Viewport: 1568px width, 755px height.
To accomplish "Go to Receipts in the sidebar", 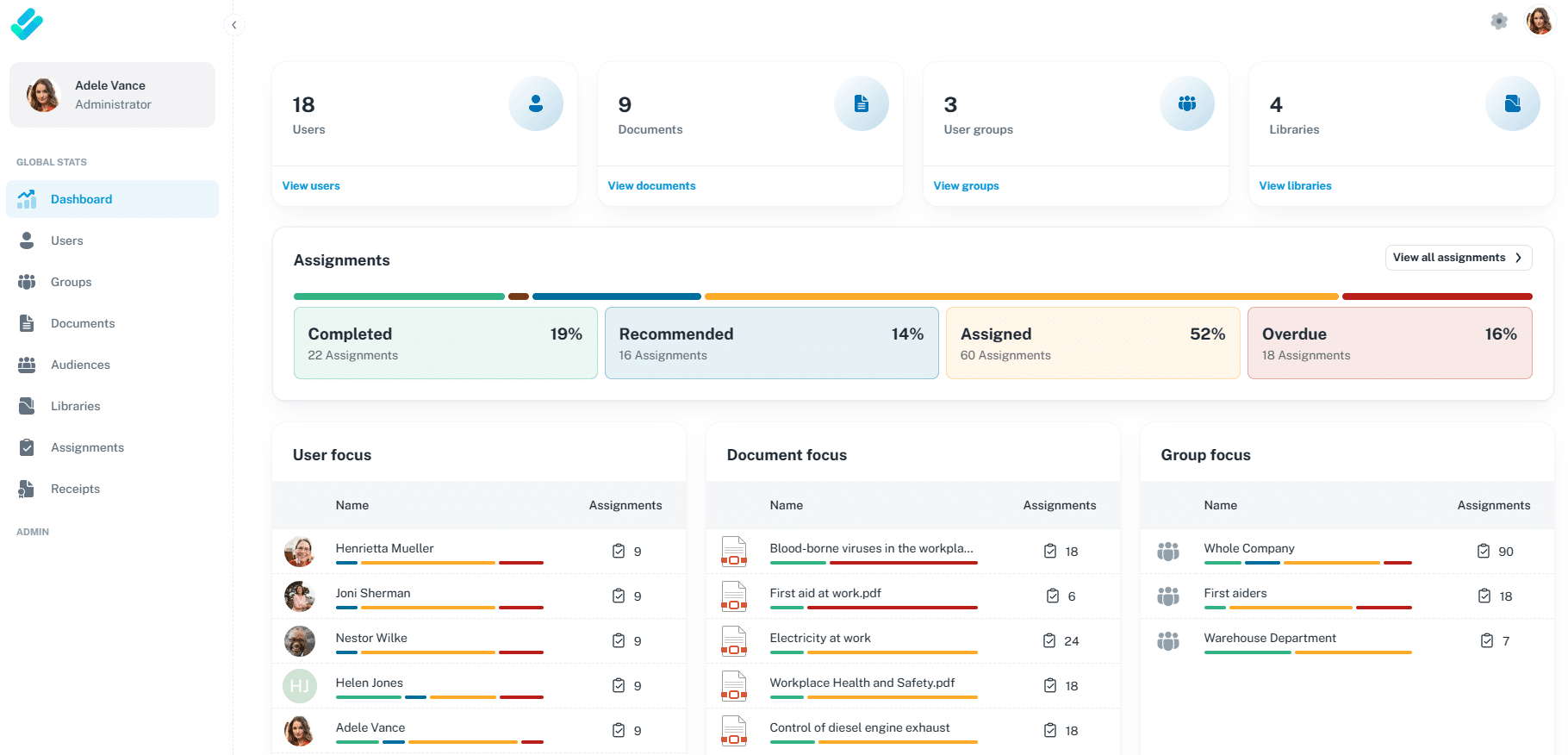I will (75, 489).
